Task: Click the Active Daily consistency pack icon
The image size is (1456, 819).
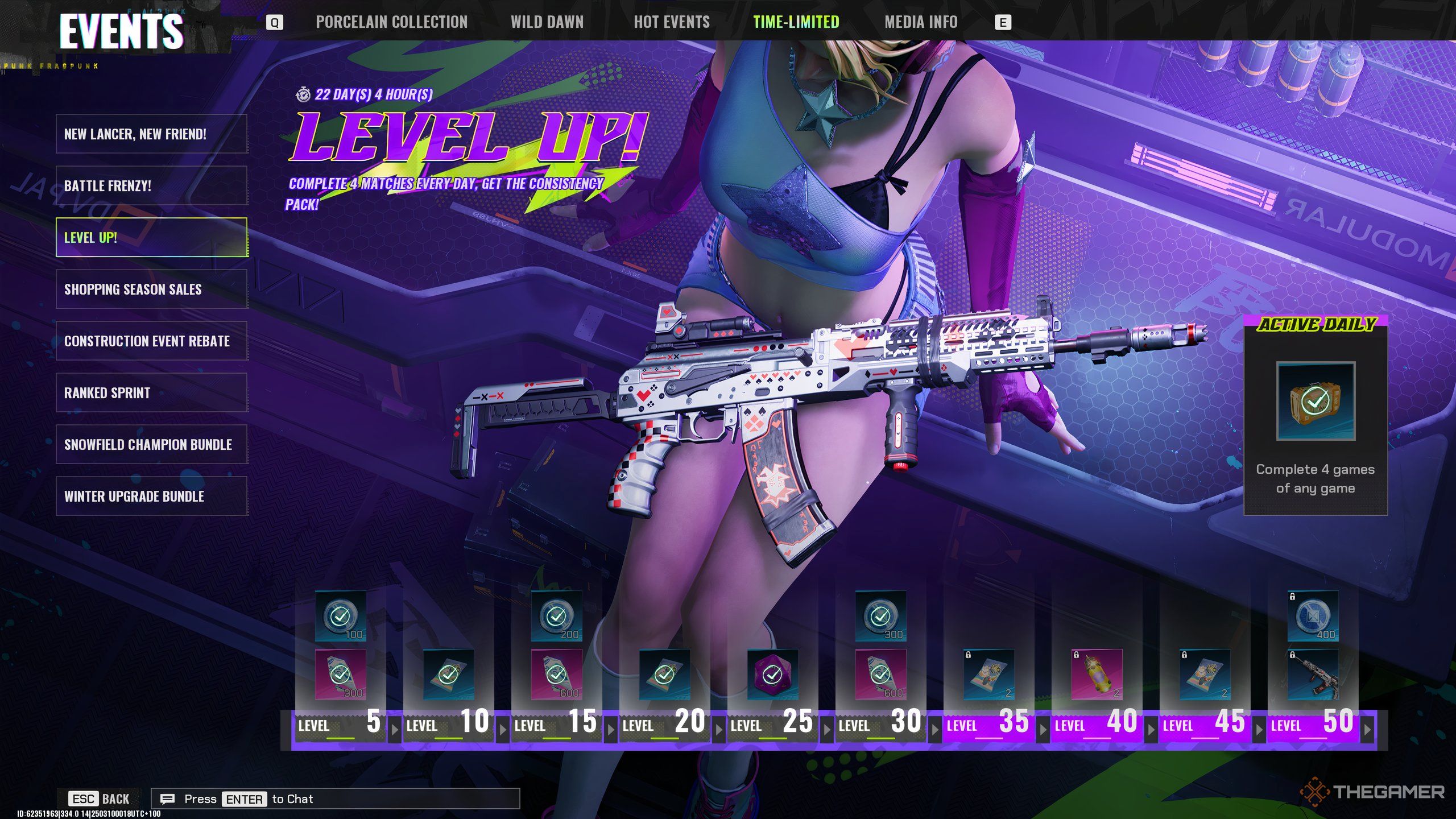Action: [x=1316, y=401]
